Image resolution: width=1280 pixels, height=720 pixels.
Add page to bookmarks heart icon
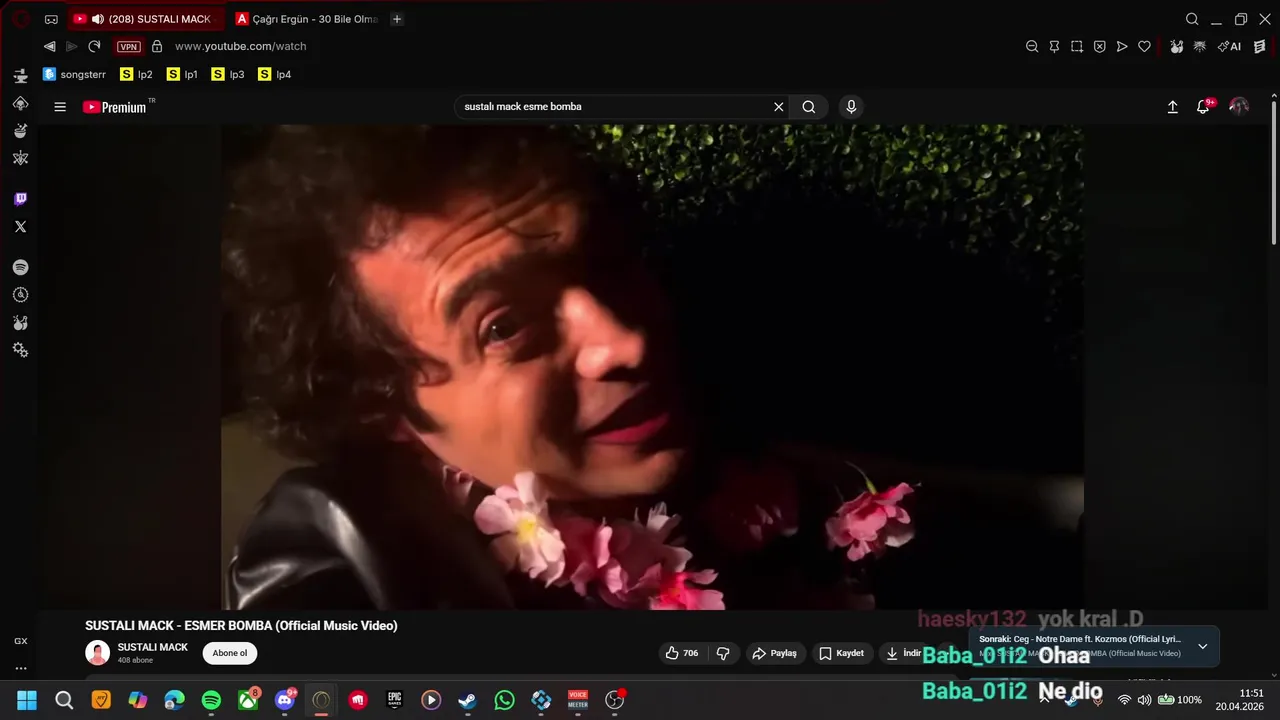[1144, 46]
